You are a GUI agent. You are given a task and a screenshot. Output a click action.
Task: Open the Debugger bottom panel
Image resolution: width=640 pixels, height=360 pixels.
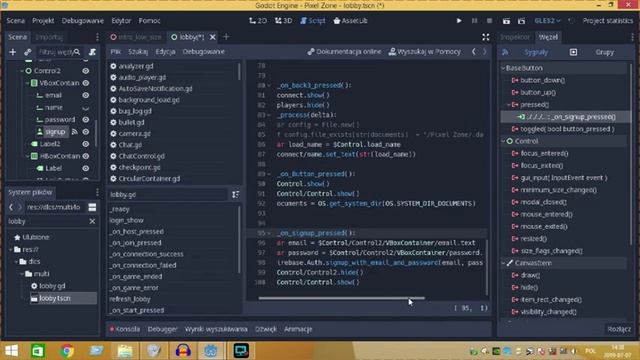click(x=162, y=329)
